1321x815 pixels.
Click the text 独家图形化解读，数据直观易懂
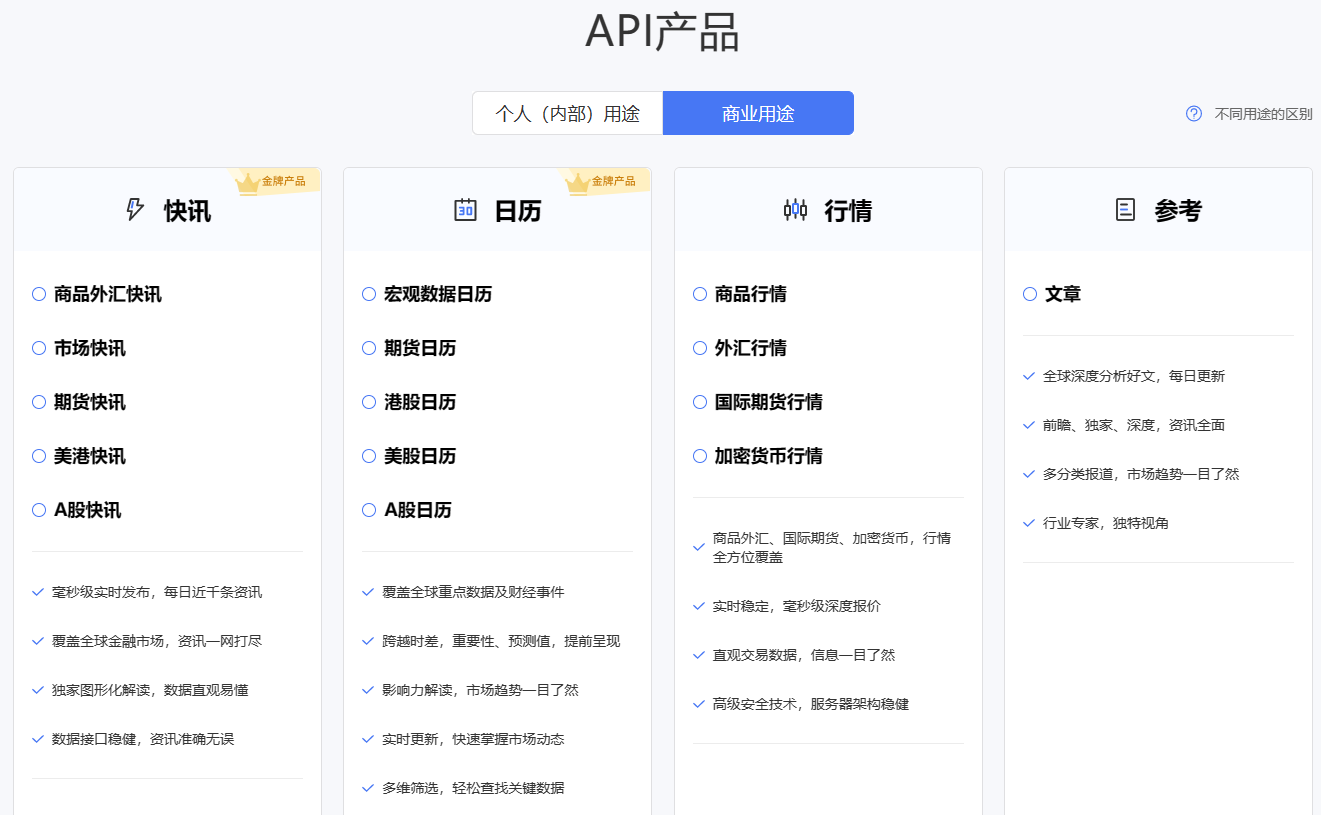(150, 690)
